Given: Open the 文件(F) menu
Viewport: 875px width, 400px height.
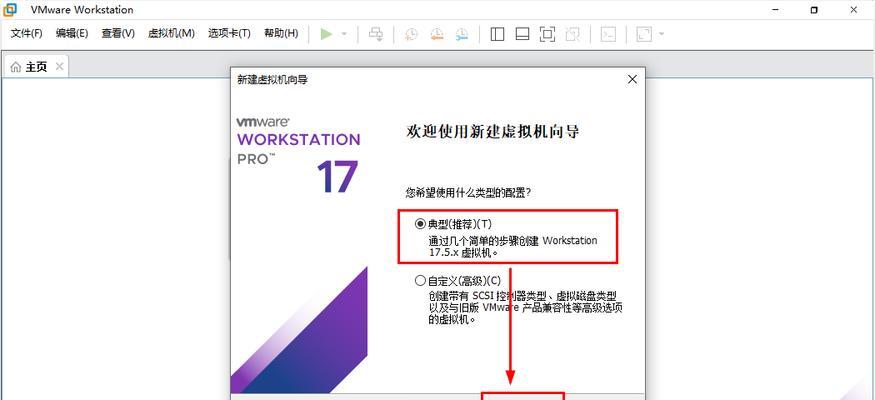Looking at the screenshot, I should click(27, 33).
